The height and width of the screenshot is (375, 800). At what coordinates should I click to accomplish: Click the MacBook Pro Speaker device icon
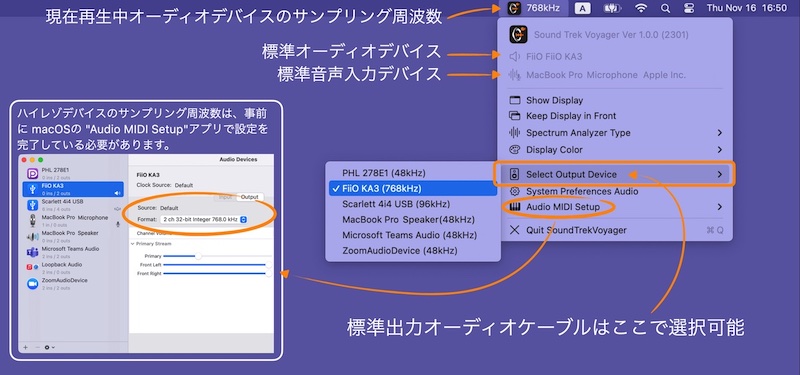pos(33,237)
